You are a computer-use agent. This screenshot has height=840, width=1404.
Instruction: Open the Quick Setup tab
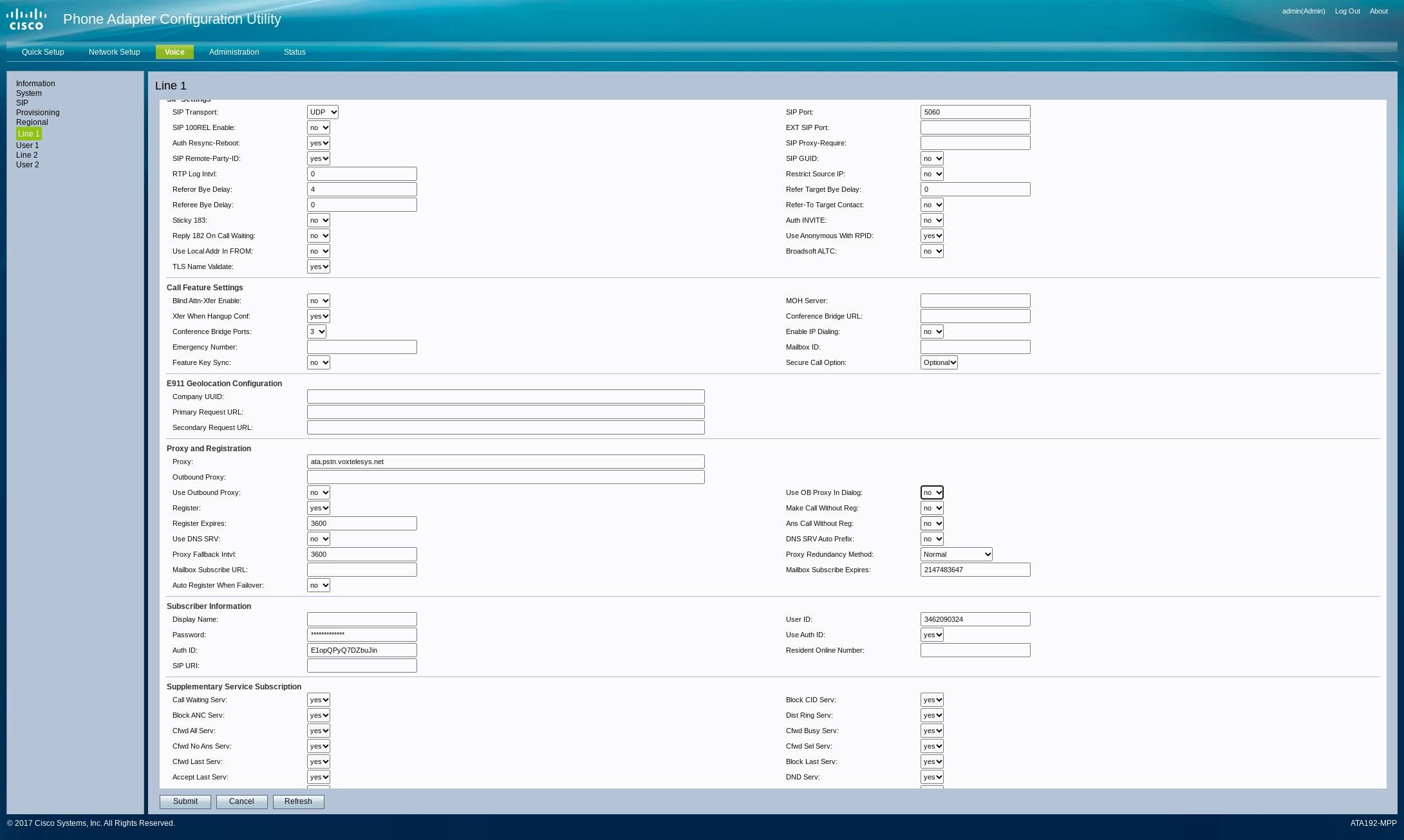[x=43, y=52]
